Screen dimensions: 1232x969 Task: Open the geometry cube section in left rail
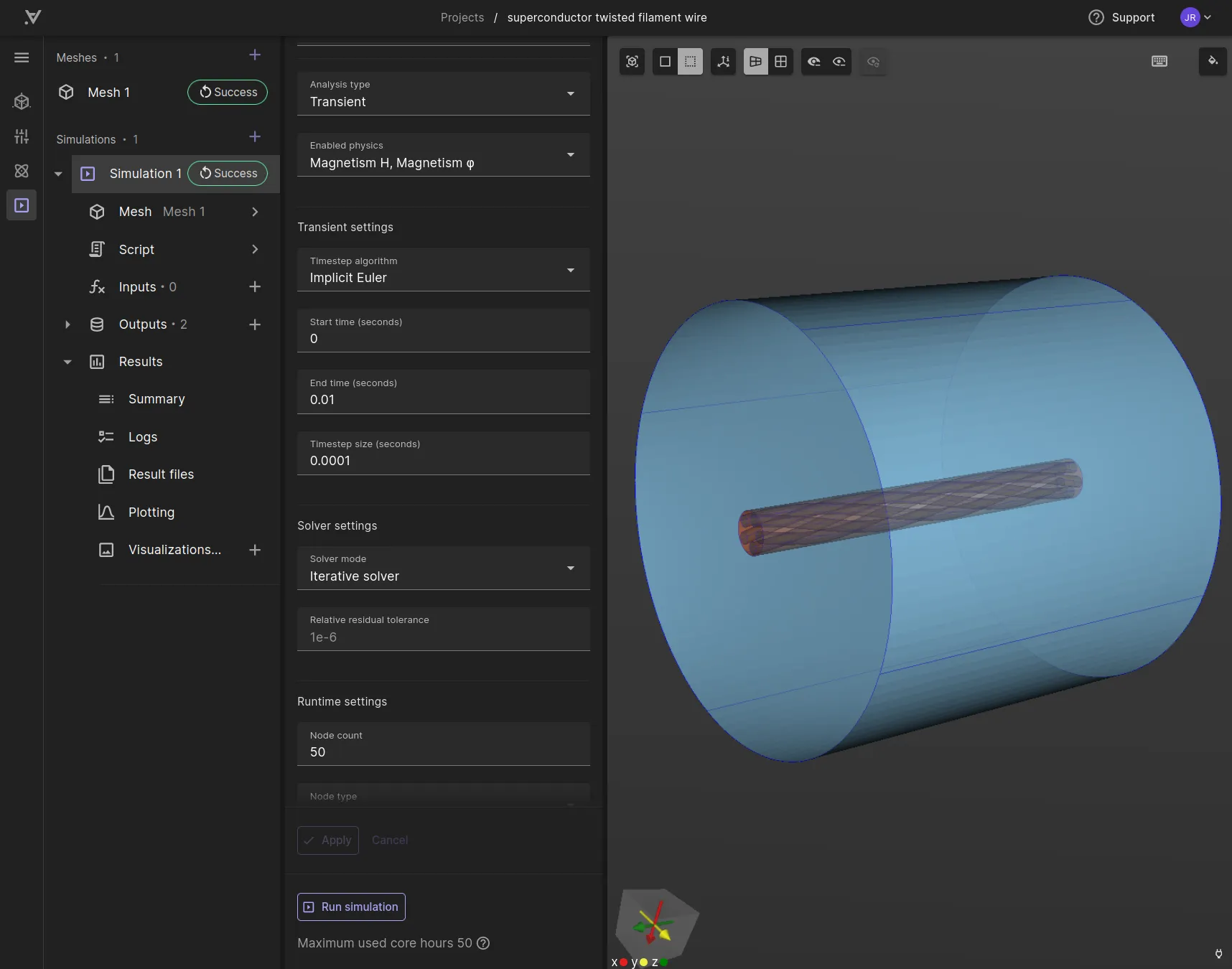pyautogui.click(x=22, y=102)
